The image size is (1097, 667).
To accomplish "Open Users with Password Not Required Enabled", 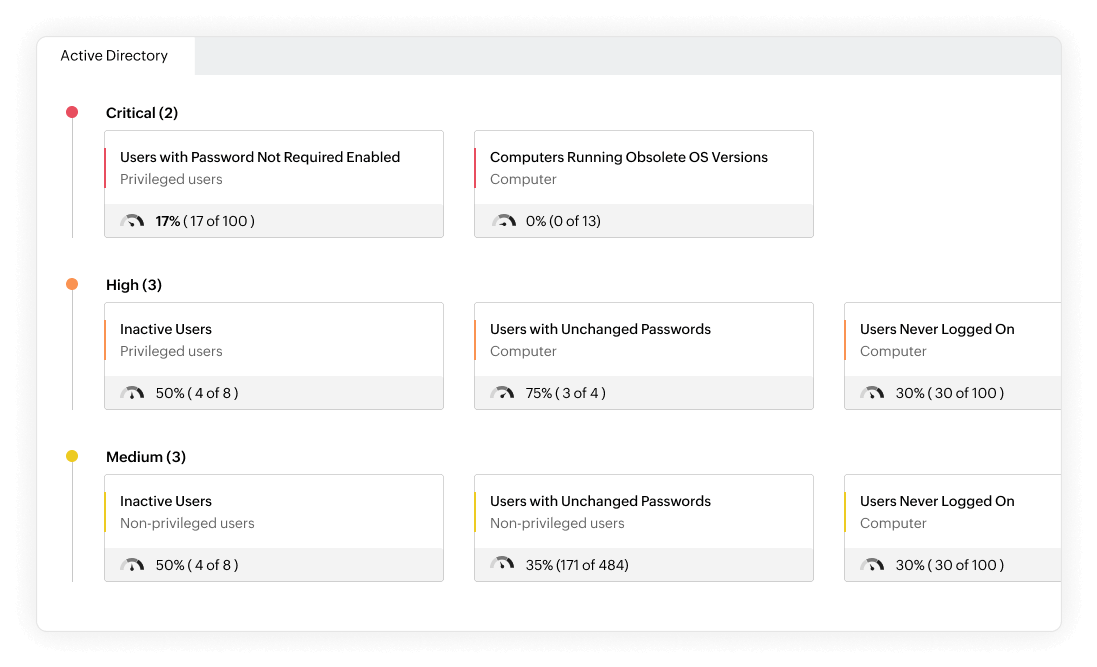I will [260, 157].
